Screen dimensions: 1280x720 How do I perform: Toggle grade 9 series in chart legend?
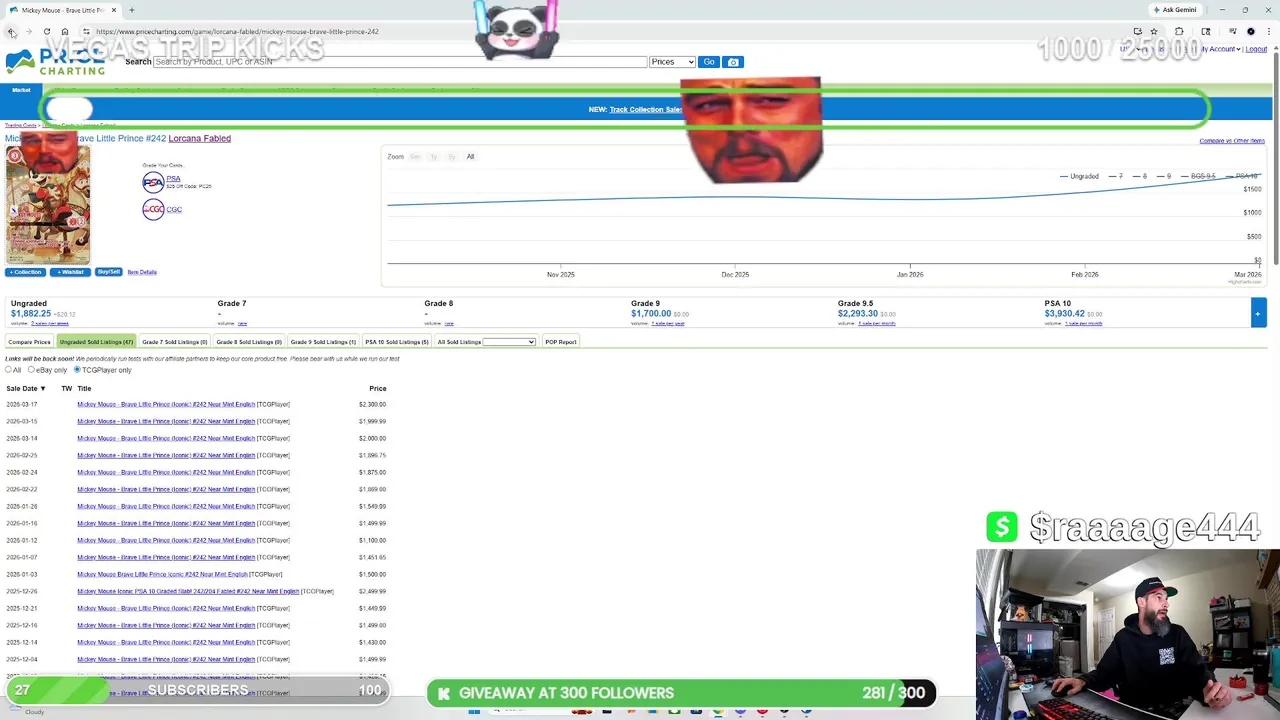1163,176
